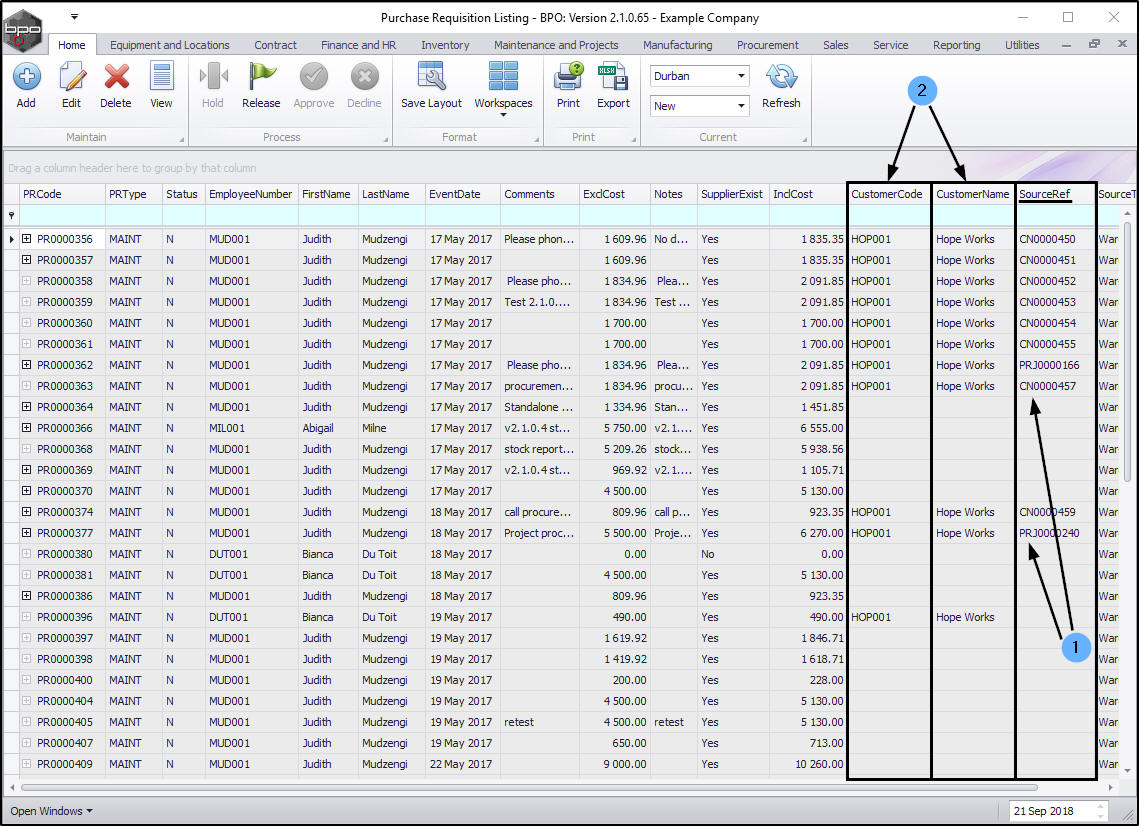Image resolution: width=1139 pixels, height=826 pixels.
Task: Open the Inventory ribbon tab
Action: point(445,45)
